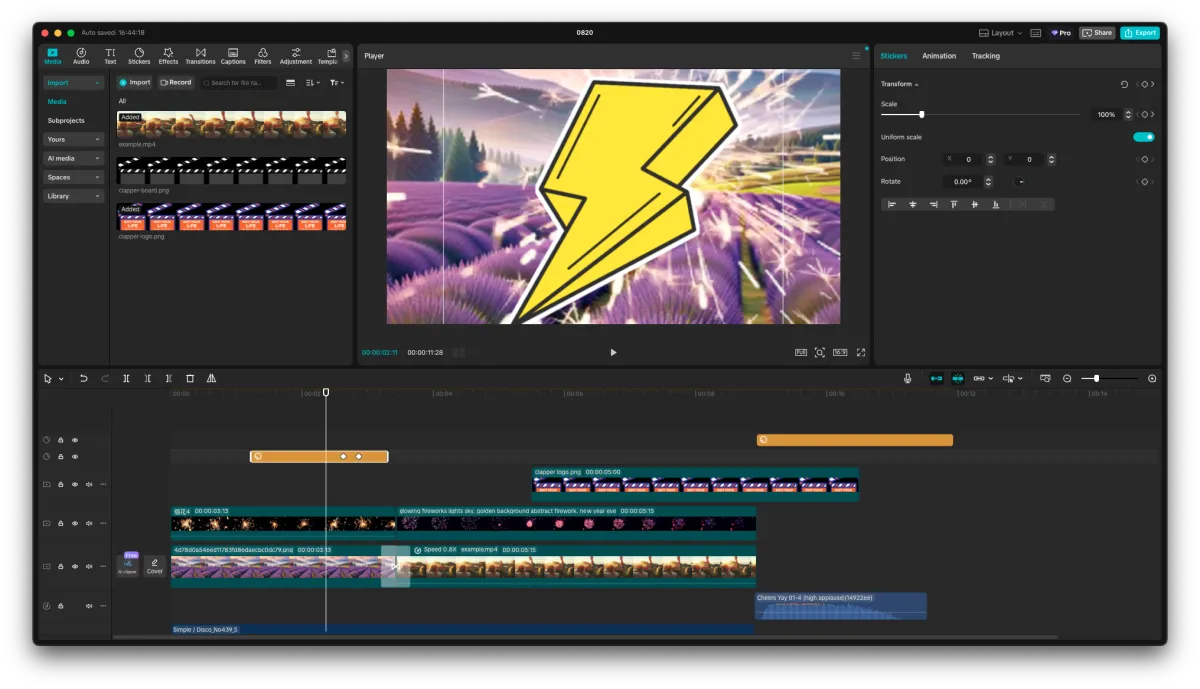Click the split clip tool
Image resolution: width=1200 pixels, height=689 pixels.
click(126, 379)
